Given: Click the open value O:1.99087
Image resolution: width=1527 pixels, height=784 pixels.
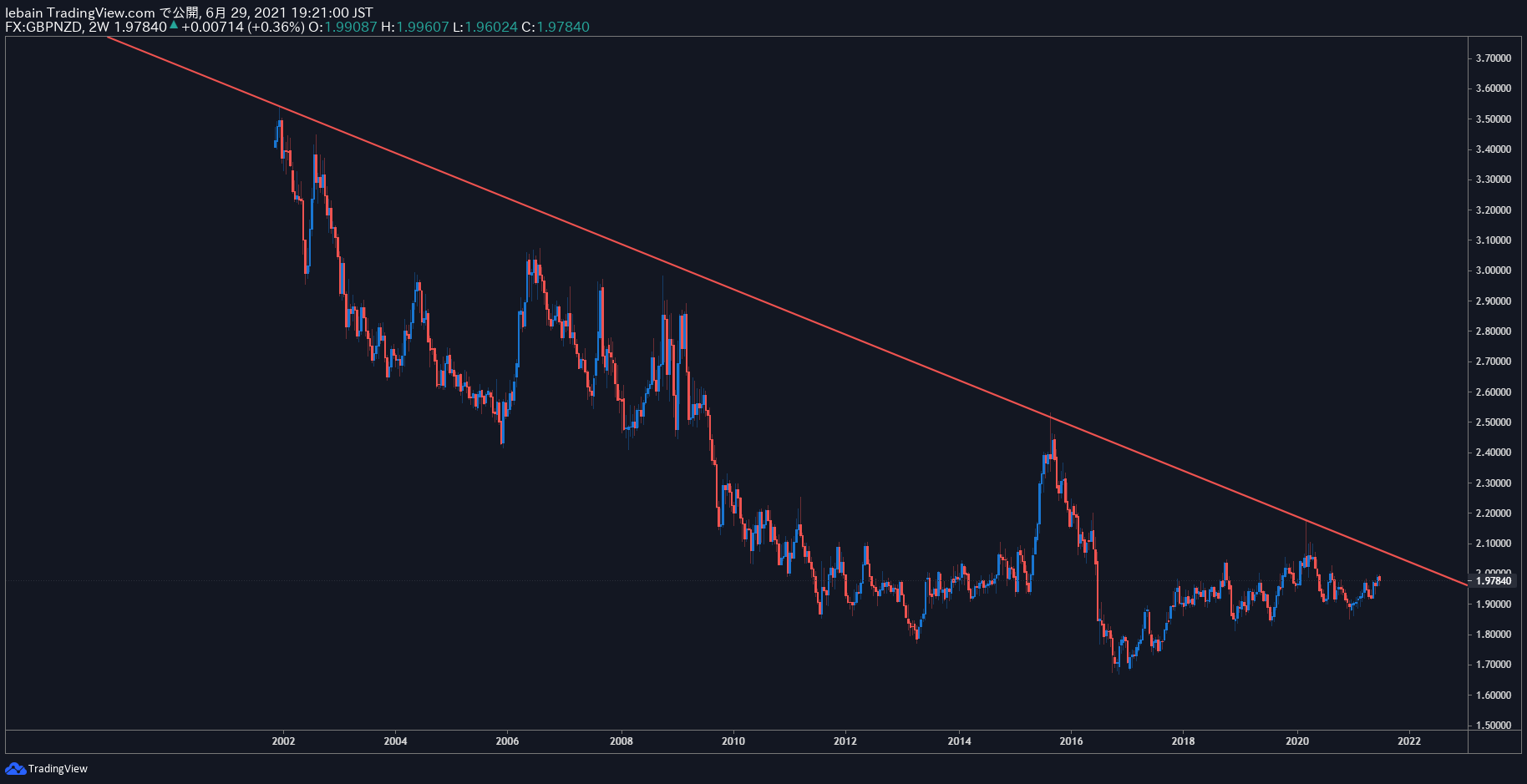Looking at the screenshot, I should (x=342, y=27).
